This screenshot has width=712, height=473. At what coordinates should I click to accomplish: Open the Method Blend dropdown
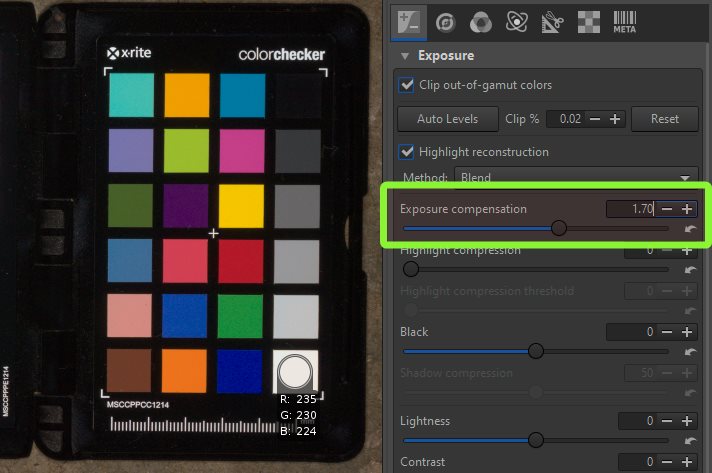576,177
